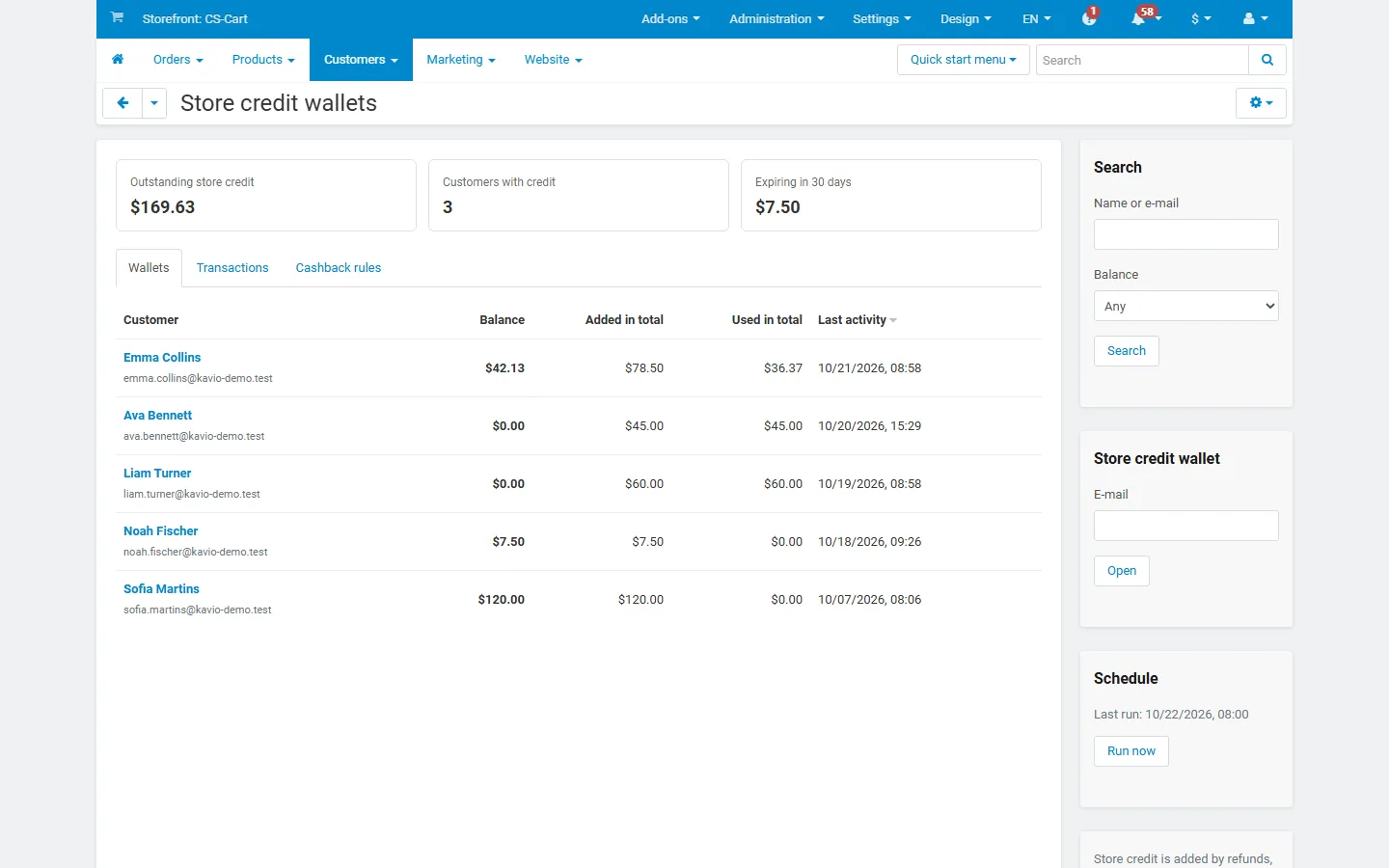The height and width of the screenshot is (868, 1389).
Task: Focus the Name or e-mail field
Action: (x=1186, y=234)
